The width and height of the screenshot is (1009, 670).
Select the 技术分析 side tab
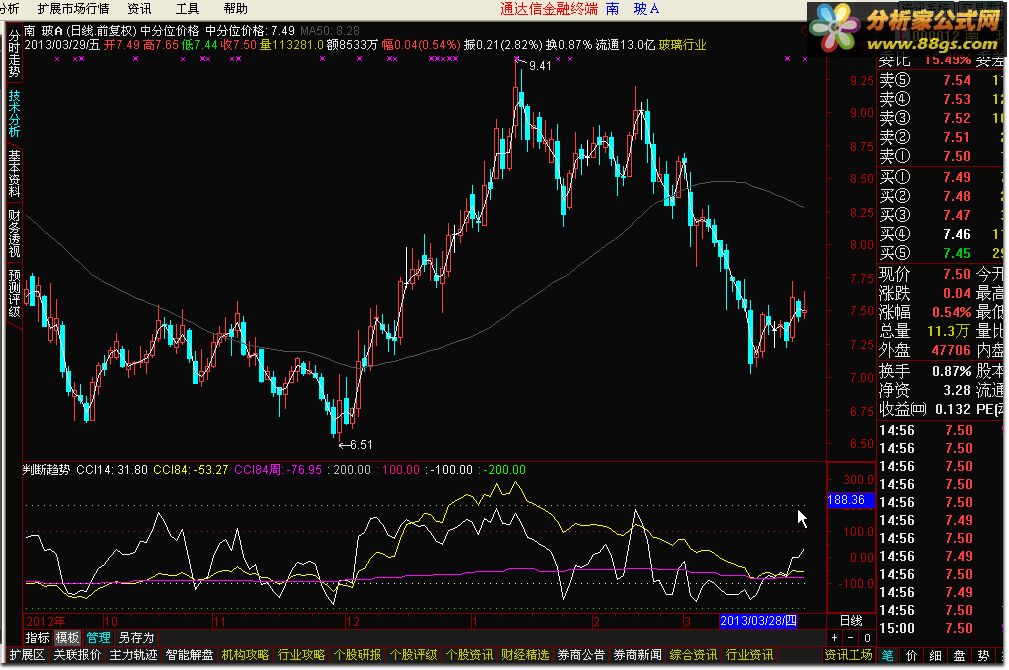coord(14,113)
